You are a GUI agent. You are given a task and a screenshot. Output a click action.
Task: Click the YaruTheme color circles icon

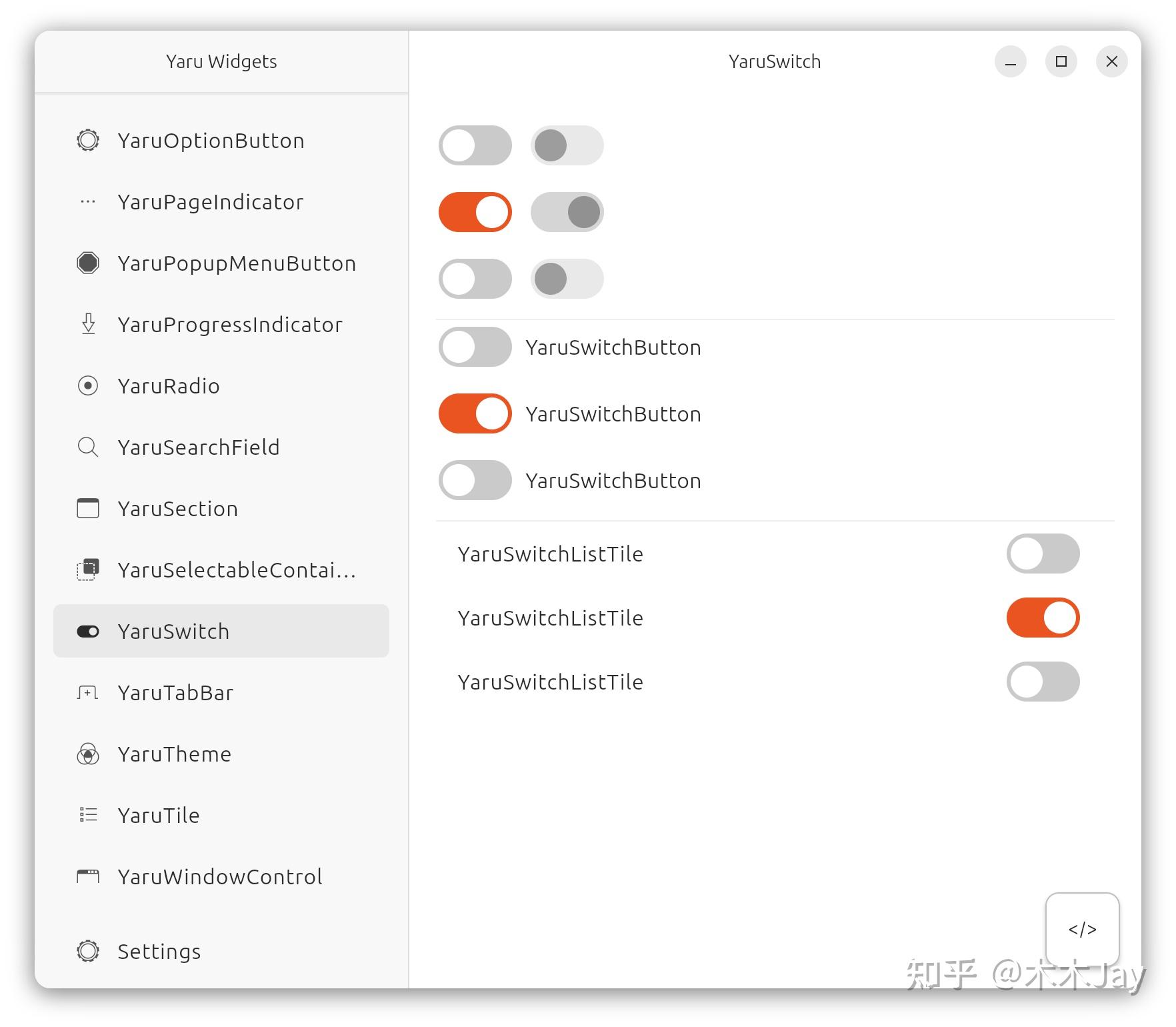pyautogui.click(x=88, y=754)
